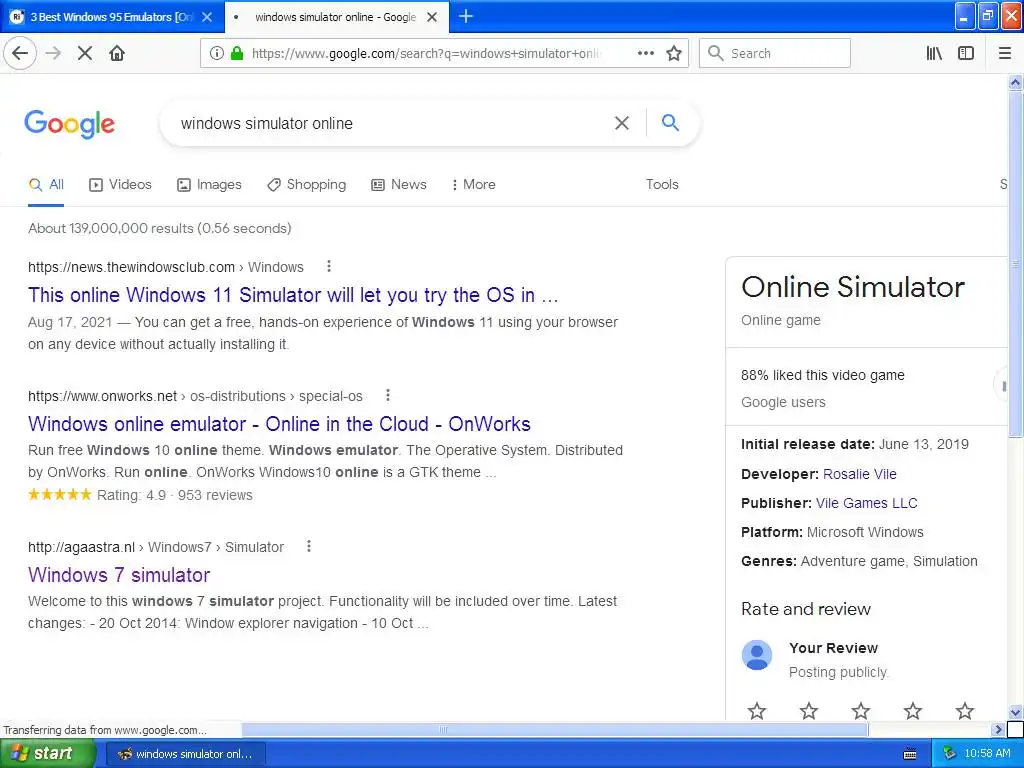1024x768 pixels.
Task: Click into the Google search query field
Action: (x=392, y=123)
